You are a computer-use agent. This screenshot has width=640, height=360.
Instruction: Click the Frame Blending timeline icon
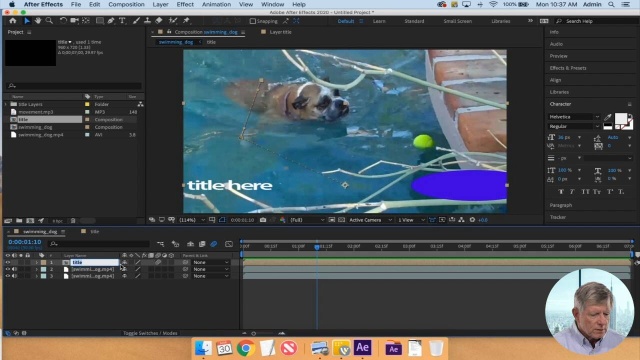(202, 244)
